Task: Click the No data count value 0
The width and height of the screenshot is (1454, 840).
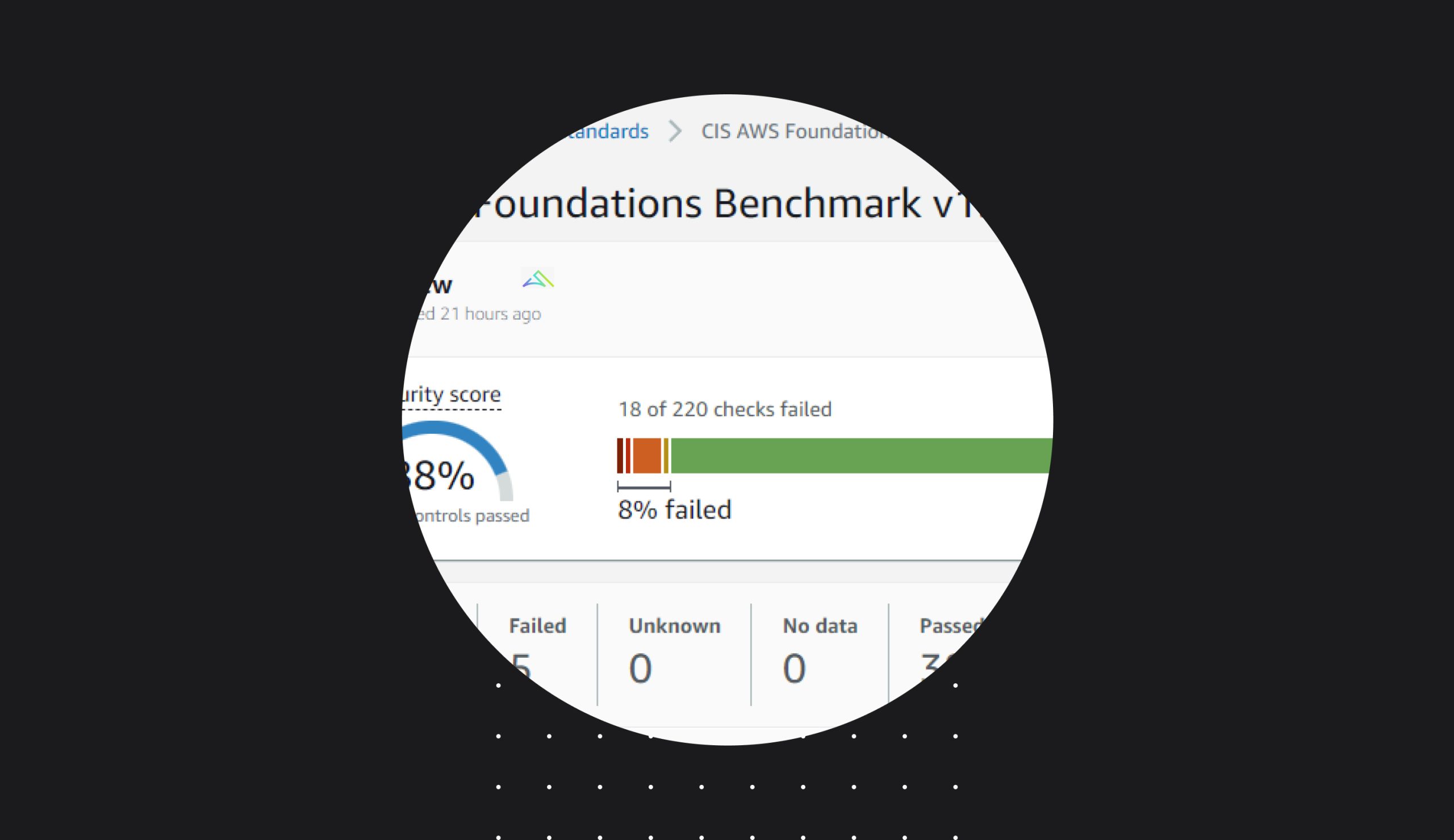Action: [x=794, y=668]
